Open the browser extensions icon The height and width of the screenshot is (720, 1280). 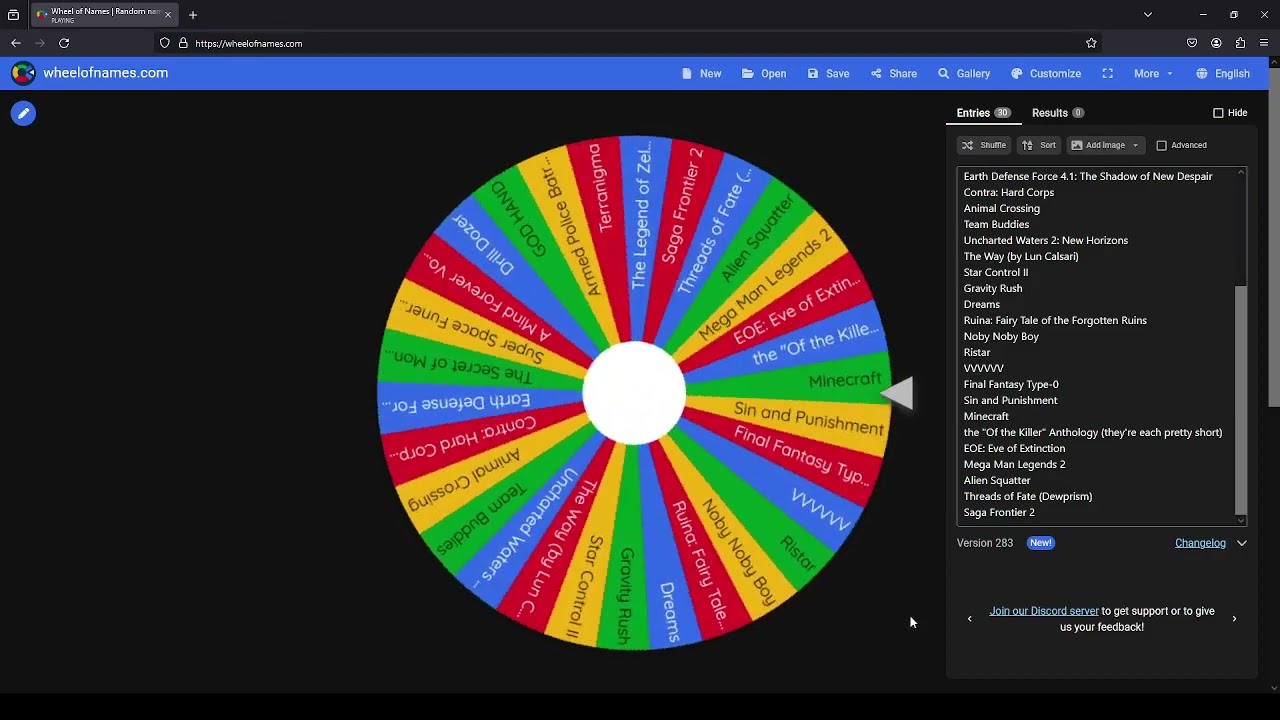coord(1240,43)
